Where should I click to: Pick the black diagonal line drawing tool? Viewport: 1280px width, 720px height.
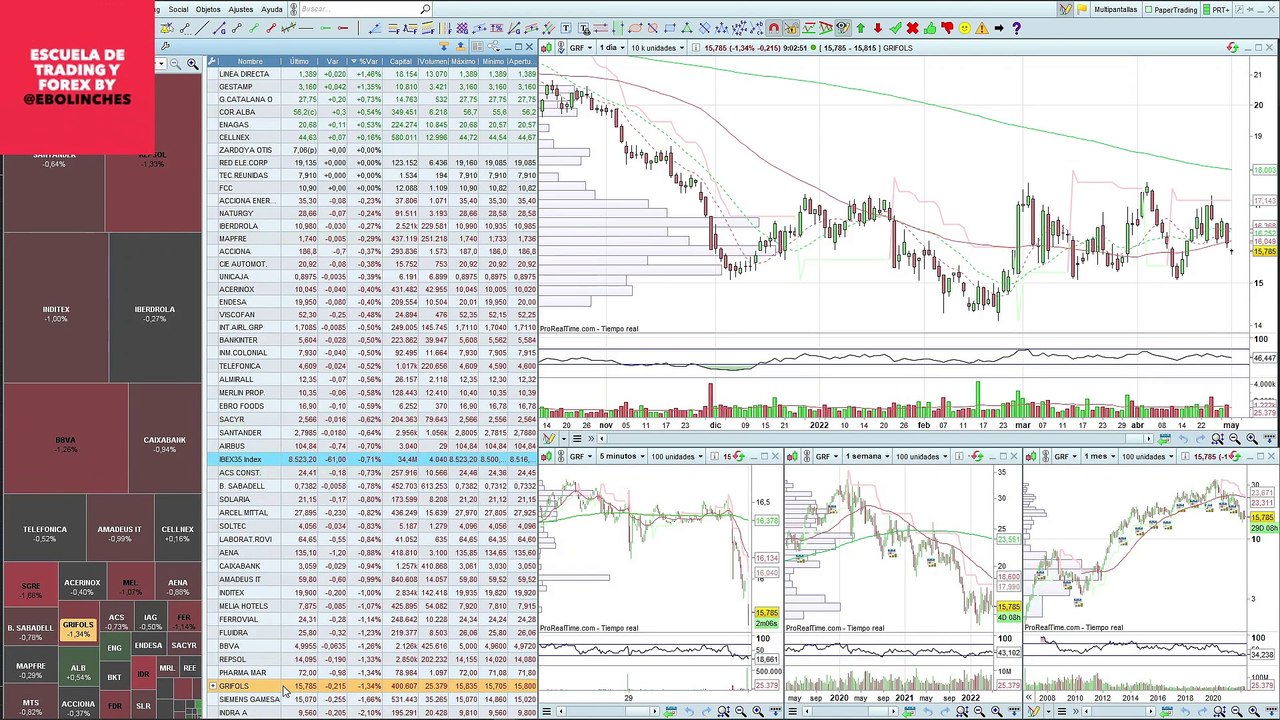[202, 28]
